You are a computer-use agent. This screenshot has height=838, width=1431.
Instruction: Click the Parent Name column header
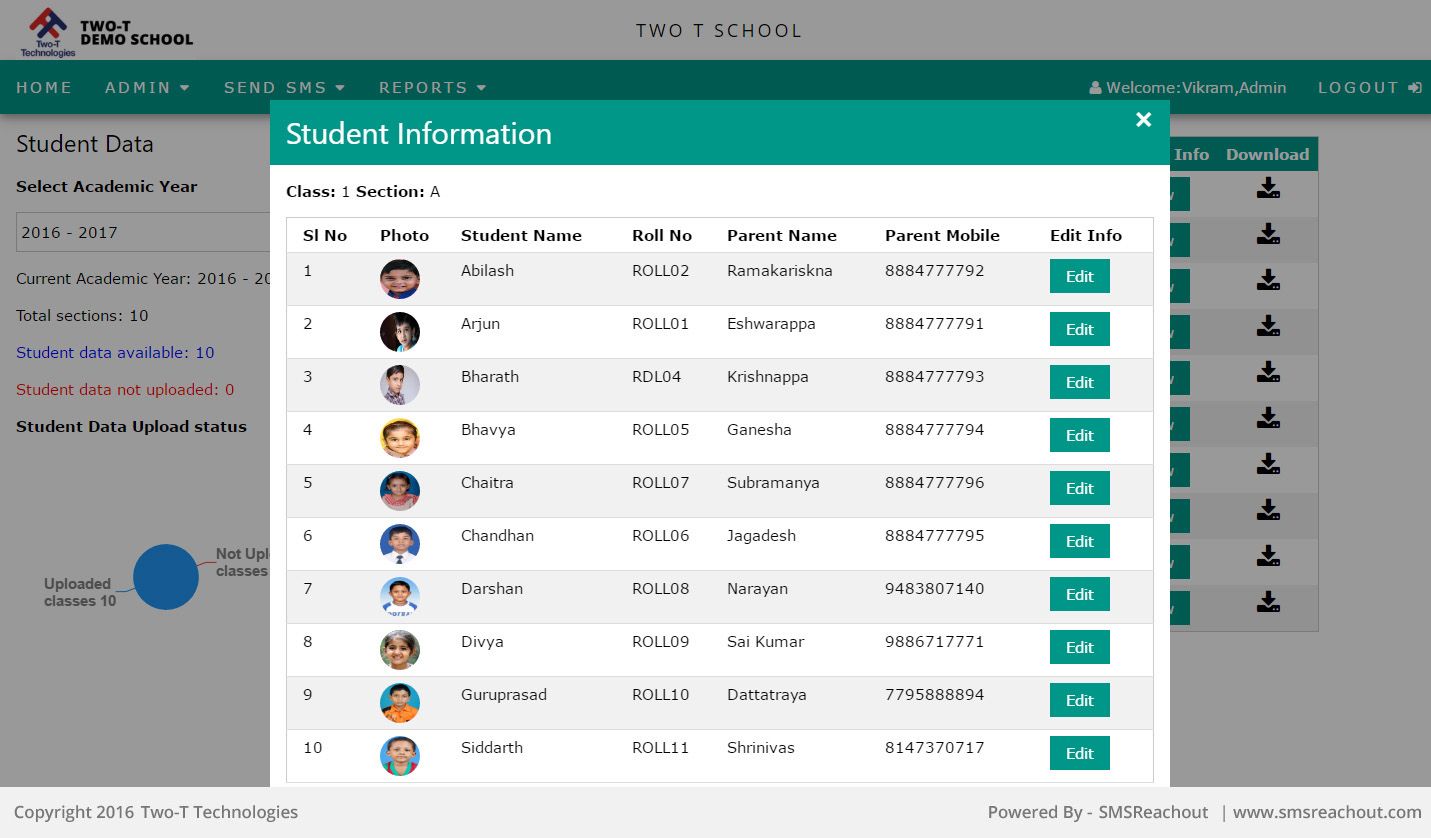(x=782, y=236)
